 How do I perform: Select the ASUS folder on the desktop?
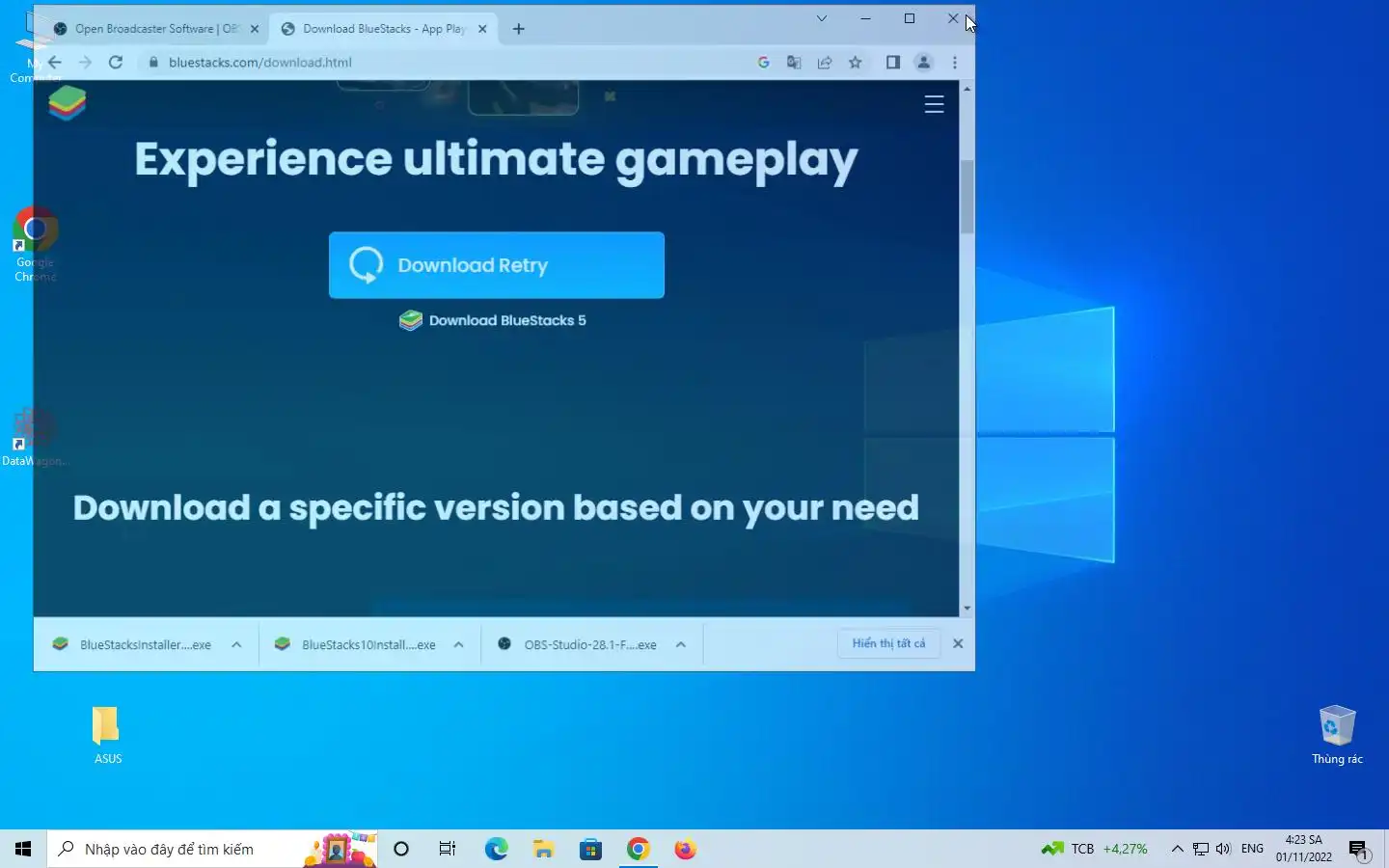(x=107, y=735)
